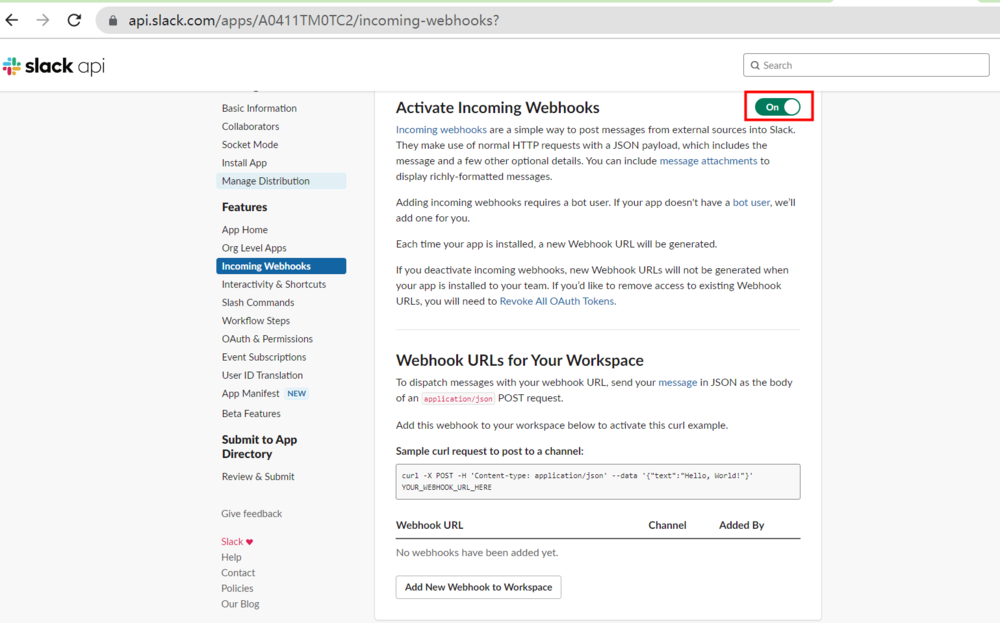1000x623 pixels.
Task: Go to Socket Mode settings
Action: point(249,145)
